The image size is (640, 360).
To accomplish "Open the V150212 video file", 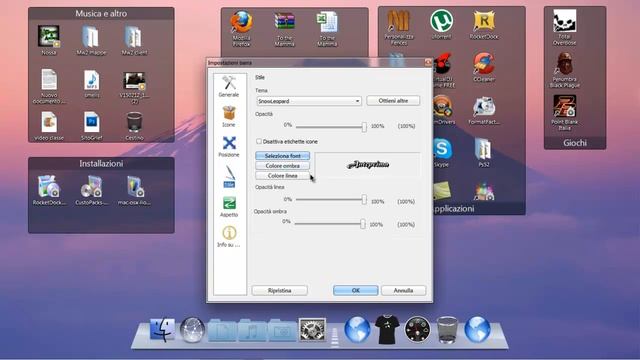I will pos(134,87).
